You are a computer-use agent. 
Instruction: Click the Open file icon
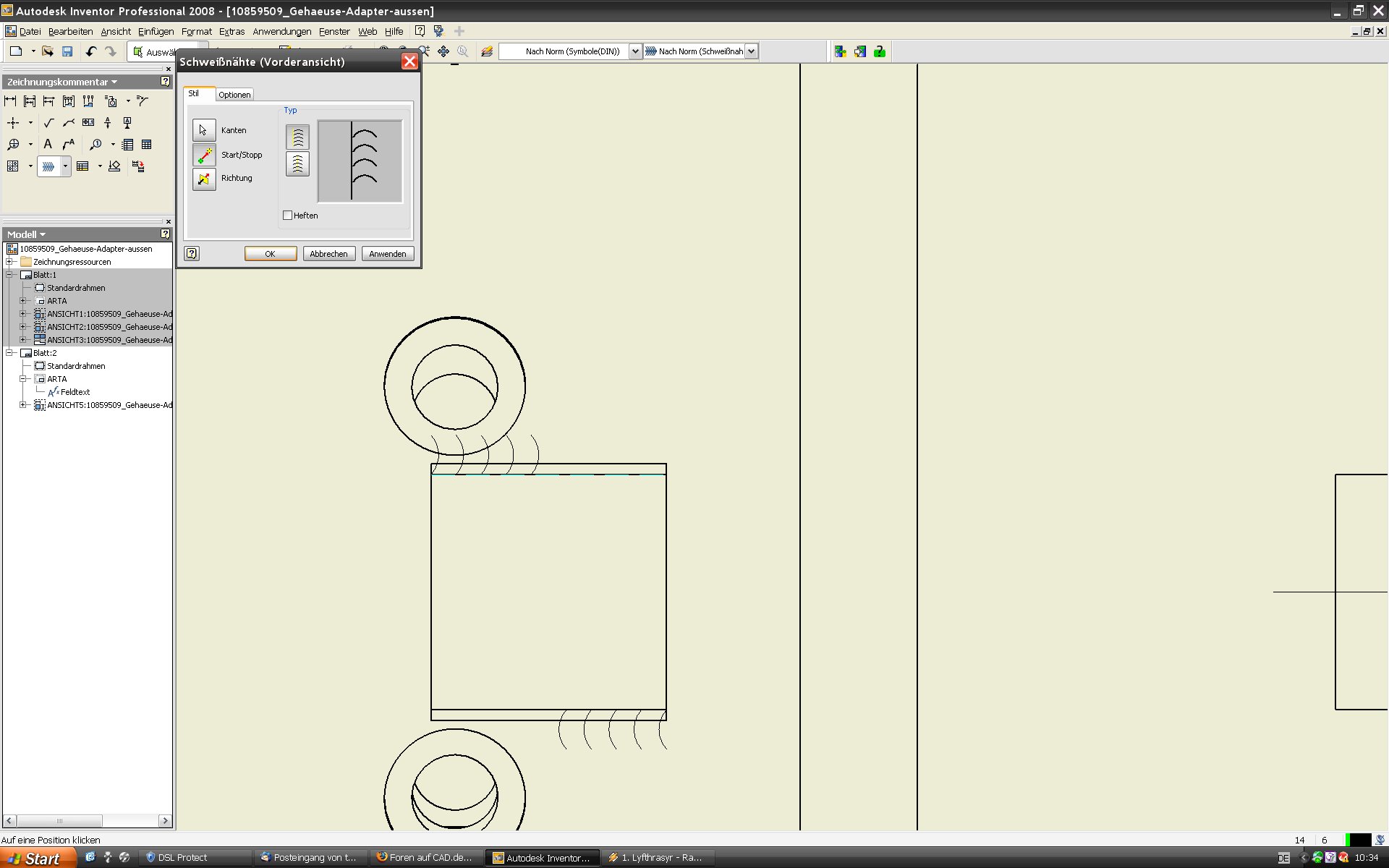48,51
